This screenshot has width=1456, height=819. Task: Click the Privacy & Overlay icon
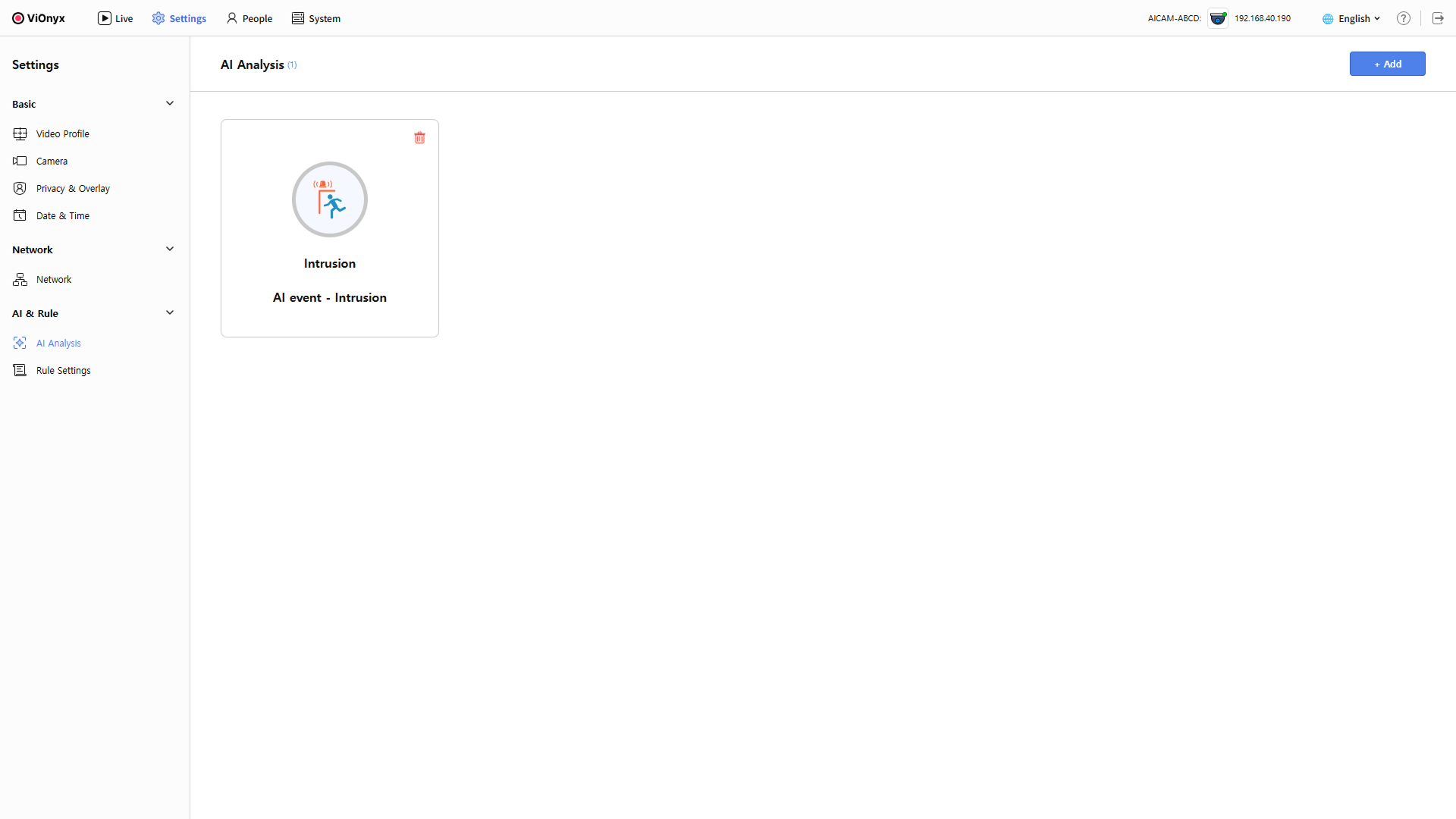pyautogui.click(x=20, y=188)
